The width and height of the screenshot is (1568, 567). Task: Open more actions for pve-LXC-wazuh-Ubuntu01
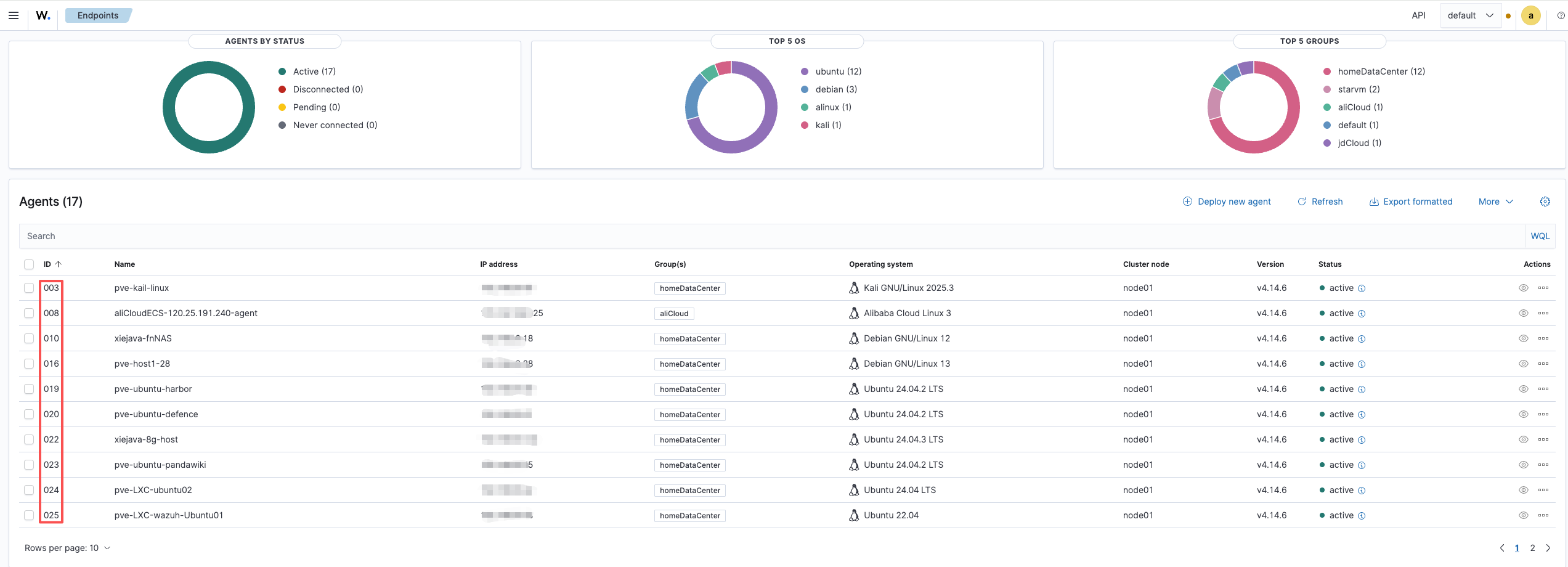coord(1543,515)
